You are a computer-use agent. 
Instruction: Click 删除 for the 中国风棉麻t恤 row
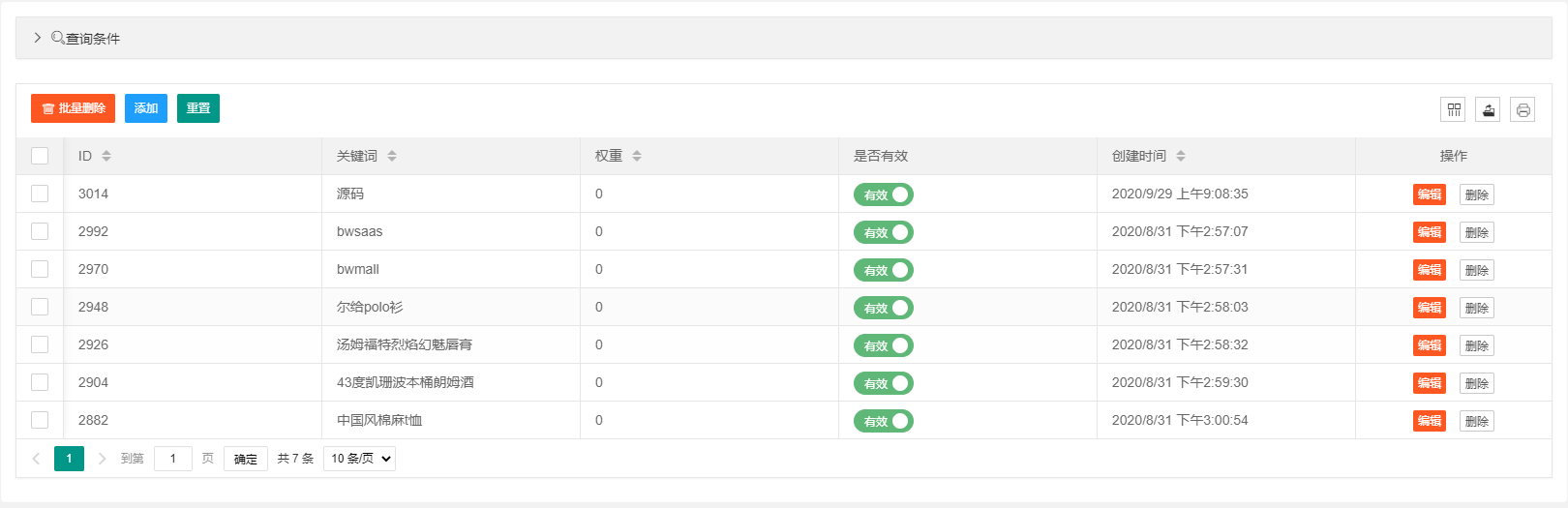point(1476,421)
